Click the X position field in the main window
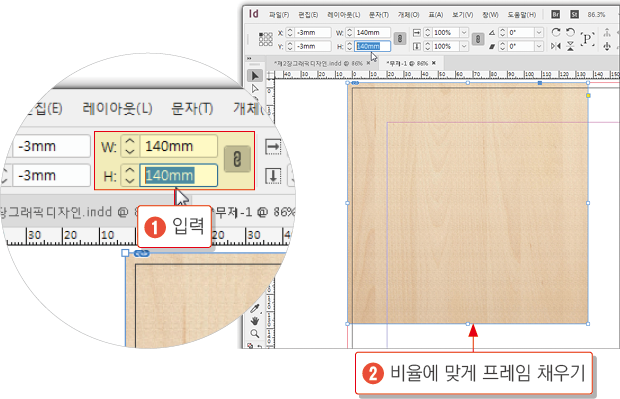 (x=313, y=32)
